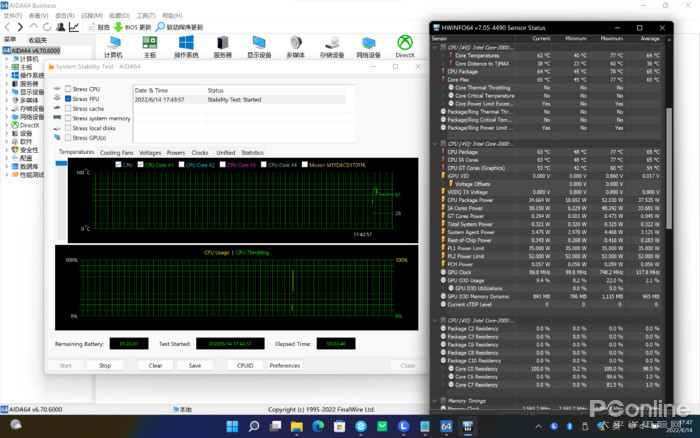The height and width of the screenshot is (438, 700).
Task: Collapse the first CPU [#0] group in HWiNFO
Action: [435, 47]
